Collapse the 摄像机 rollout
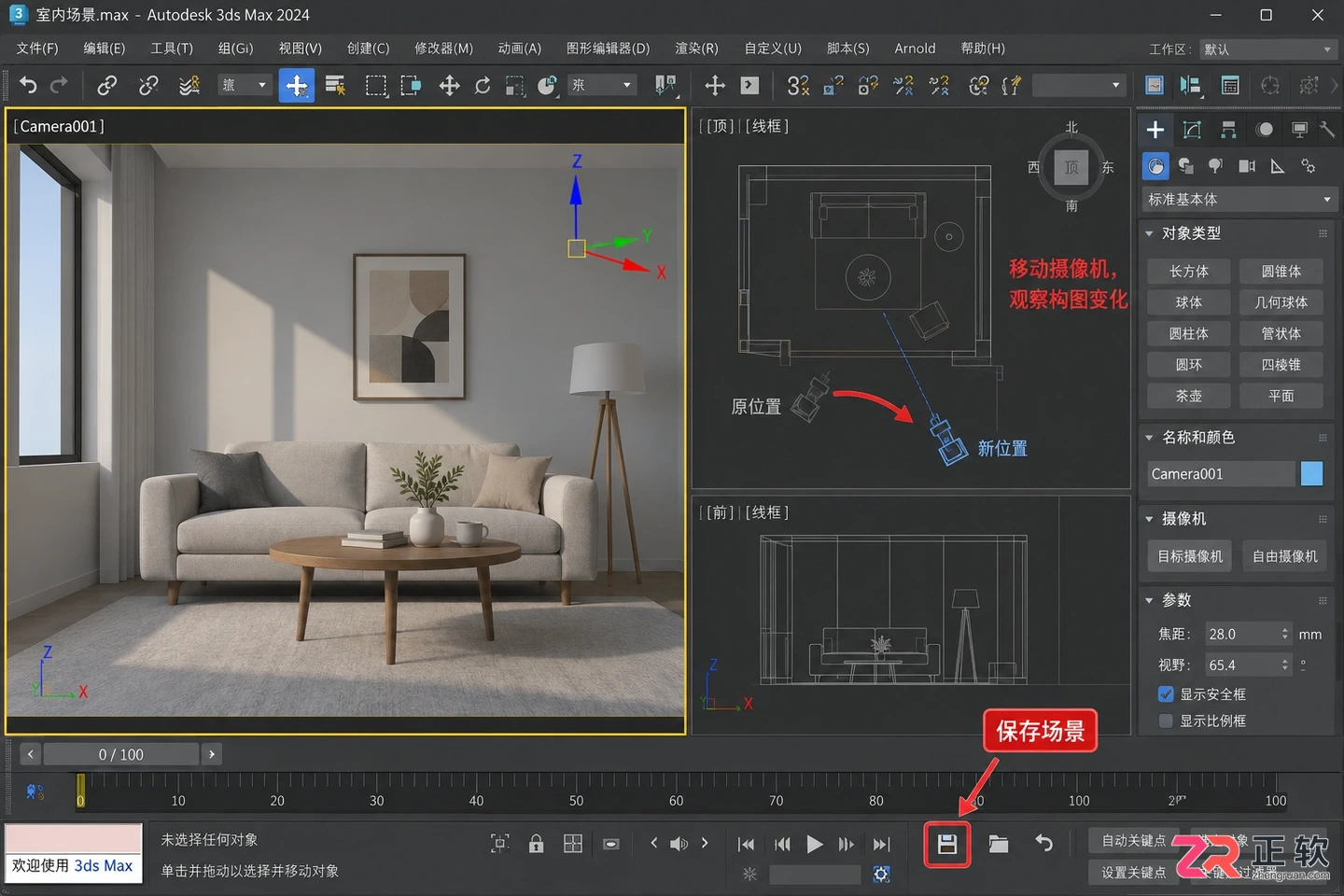This screenshot has height=896, width=1344. [x=1149, y=518]
